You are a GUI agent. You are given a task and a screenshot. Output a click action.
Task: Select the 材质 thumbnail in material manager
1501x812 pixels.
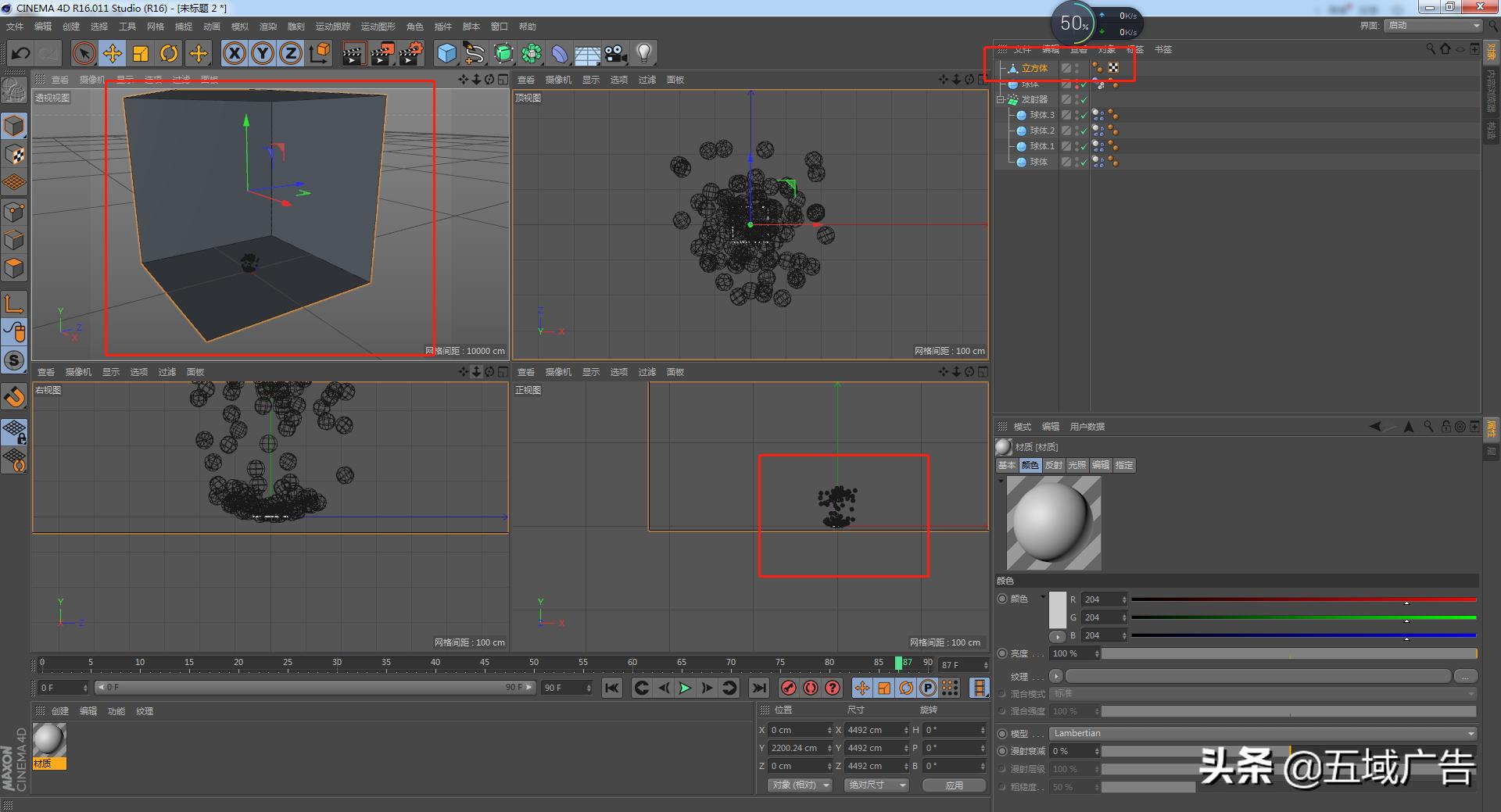point(49,740)
